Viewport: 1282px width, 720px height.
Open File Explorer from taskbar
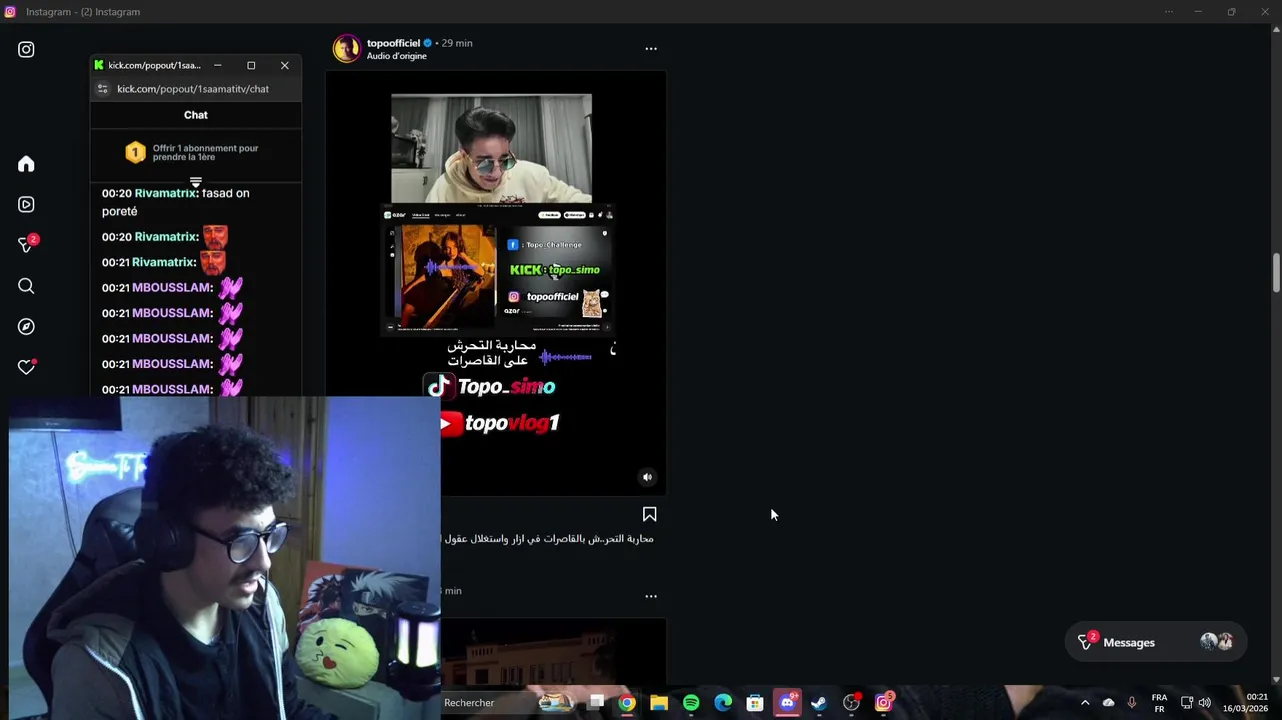click(x=659, y=703)
